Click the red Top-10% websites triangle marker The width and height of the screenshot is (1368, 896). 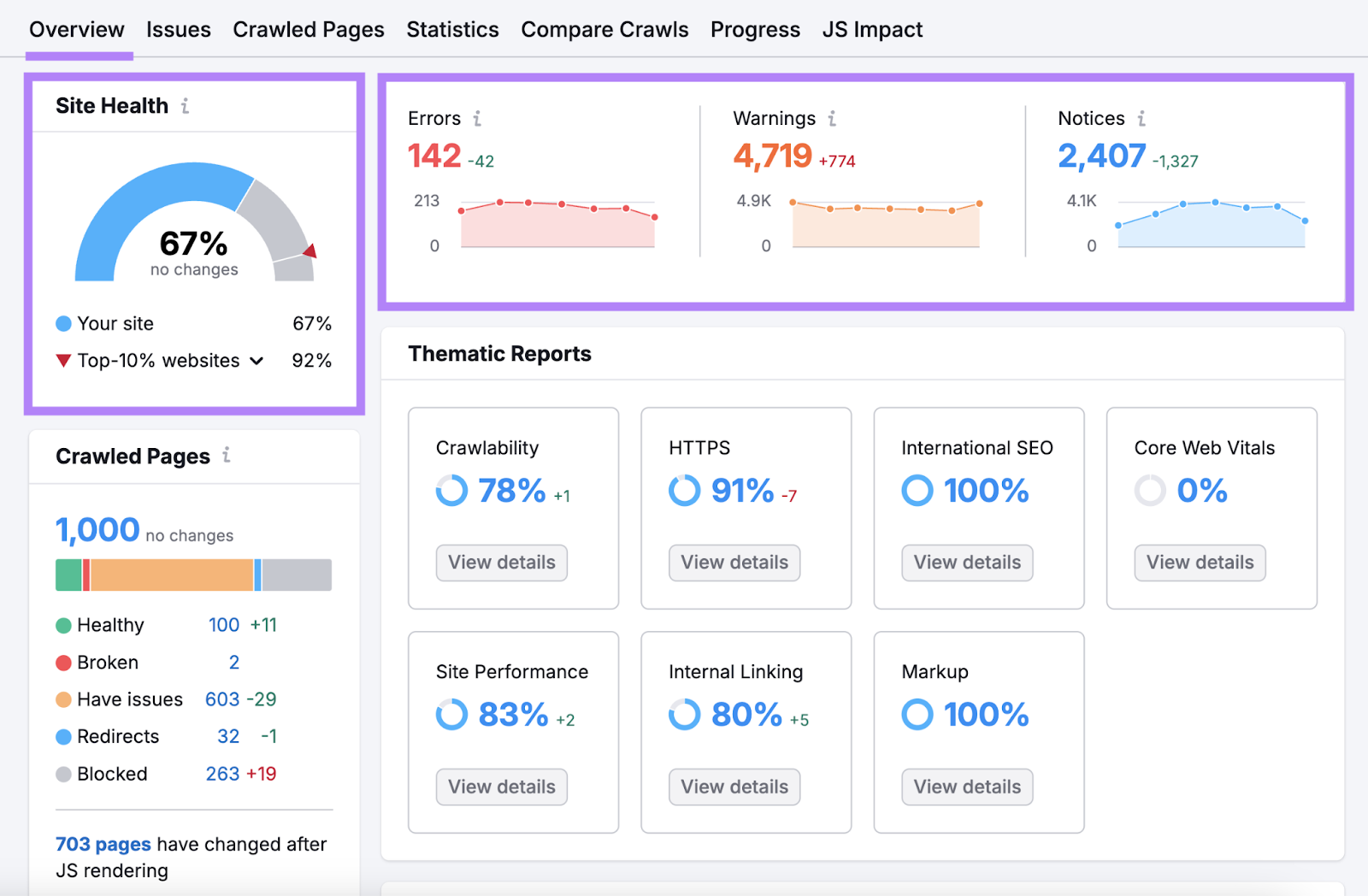point(63,361)
